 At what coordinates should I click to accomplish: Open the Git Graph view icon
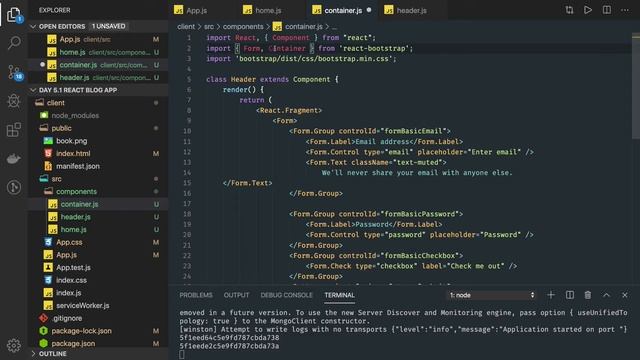click(14, 187)
